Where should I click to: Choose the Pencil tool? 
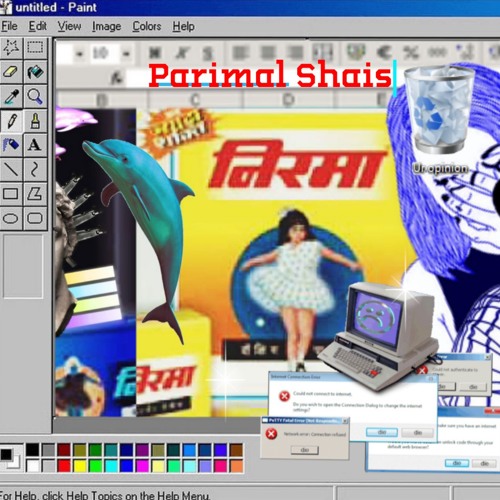tap(11, 120)
